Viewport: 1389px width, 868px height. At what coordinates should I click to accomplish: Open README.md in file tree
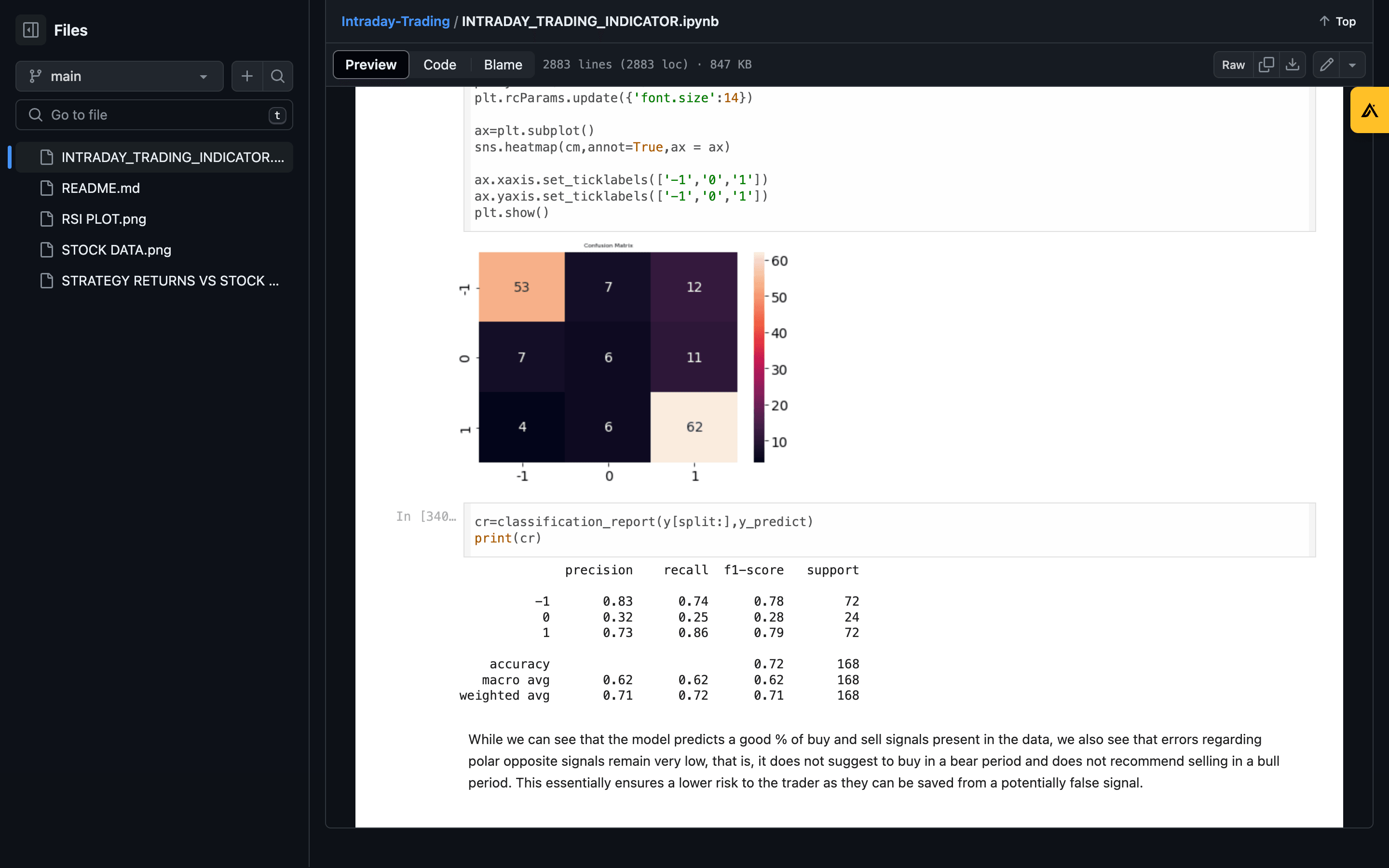(154, 188)
